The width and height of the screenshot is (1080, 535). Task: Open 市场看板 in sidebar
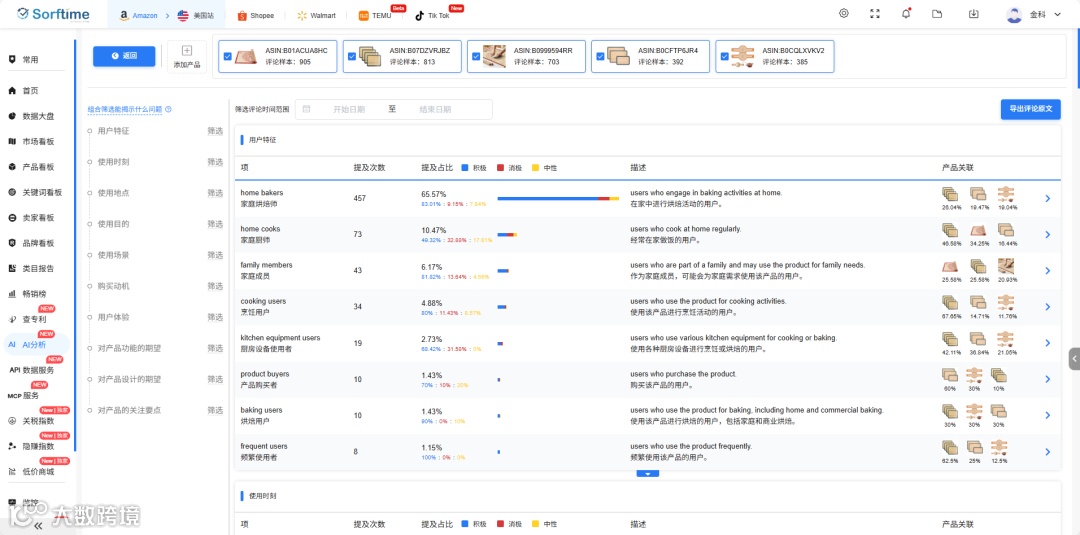tap(38, 141)
